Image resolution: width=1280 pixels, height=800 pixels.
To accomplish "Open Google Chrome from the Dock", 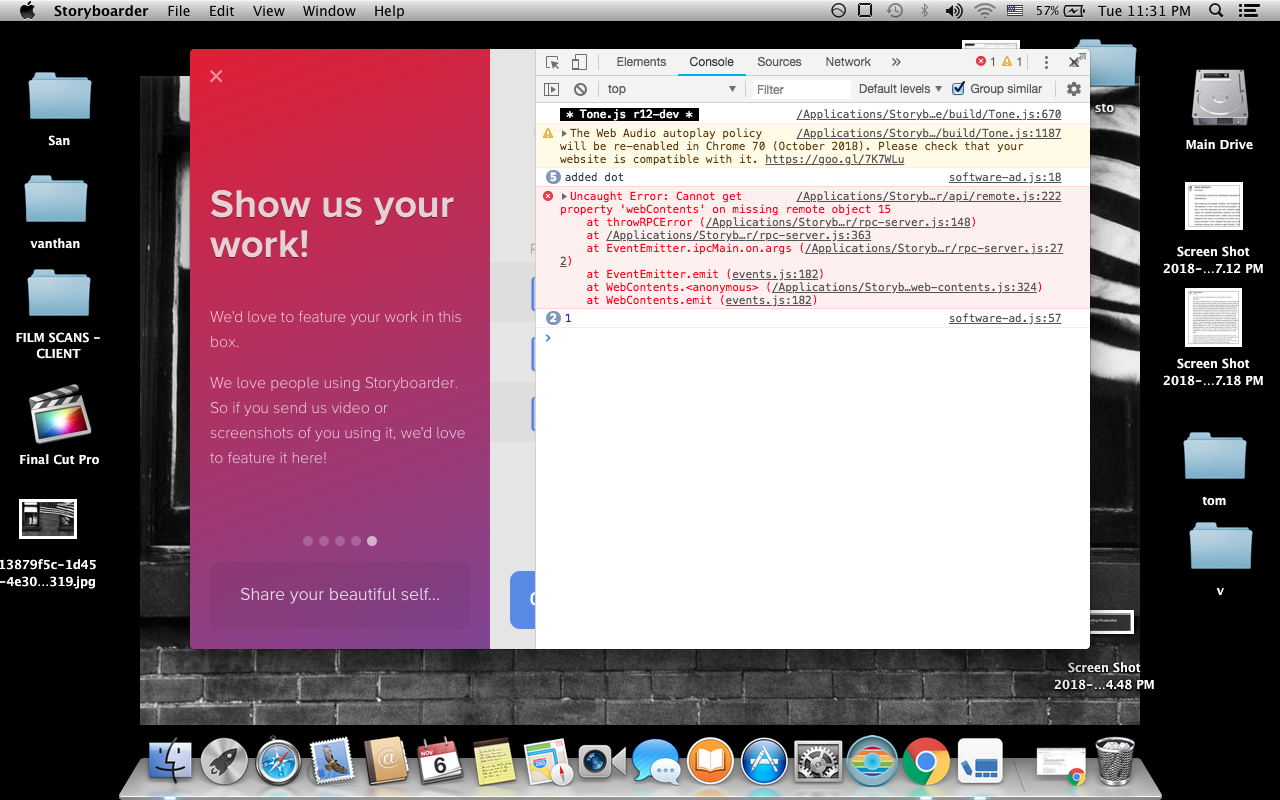I will (926, 762).
